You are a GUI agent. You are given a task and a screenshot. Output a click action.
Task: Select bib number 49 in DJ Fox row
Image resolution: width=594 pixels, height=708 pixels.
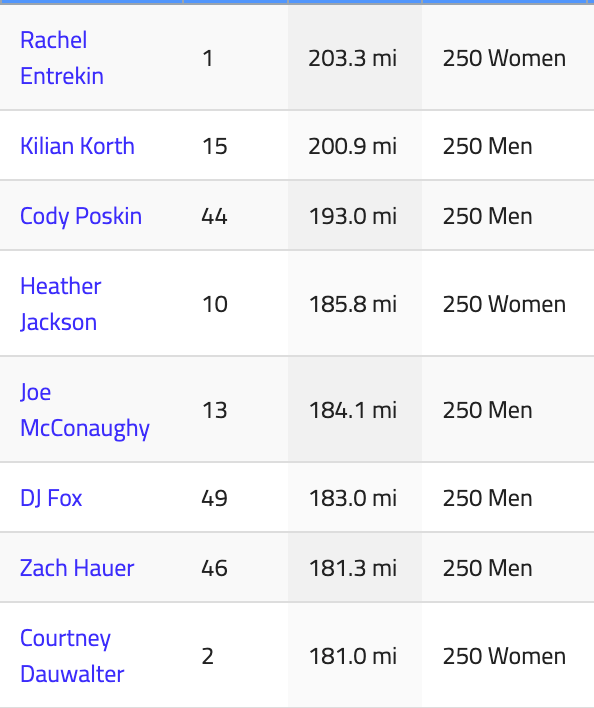[x=214, y=498]
